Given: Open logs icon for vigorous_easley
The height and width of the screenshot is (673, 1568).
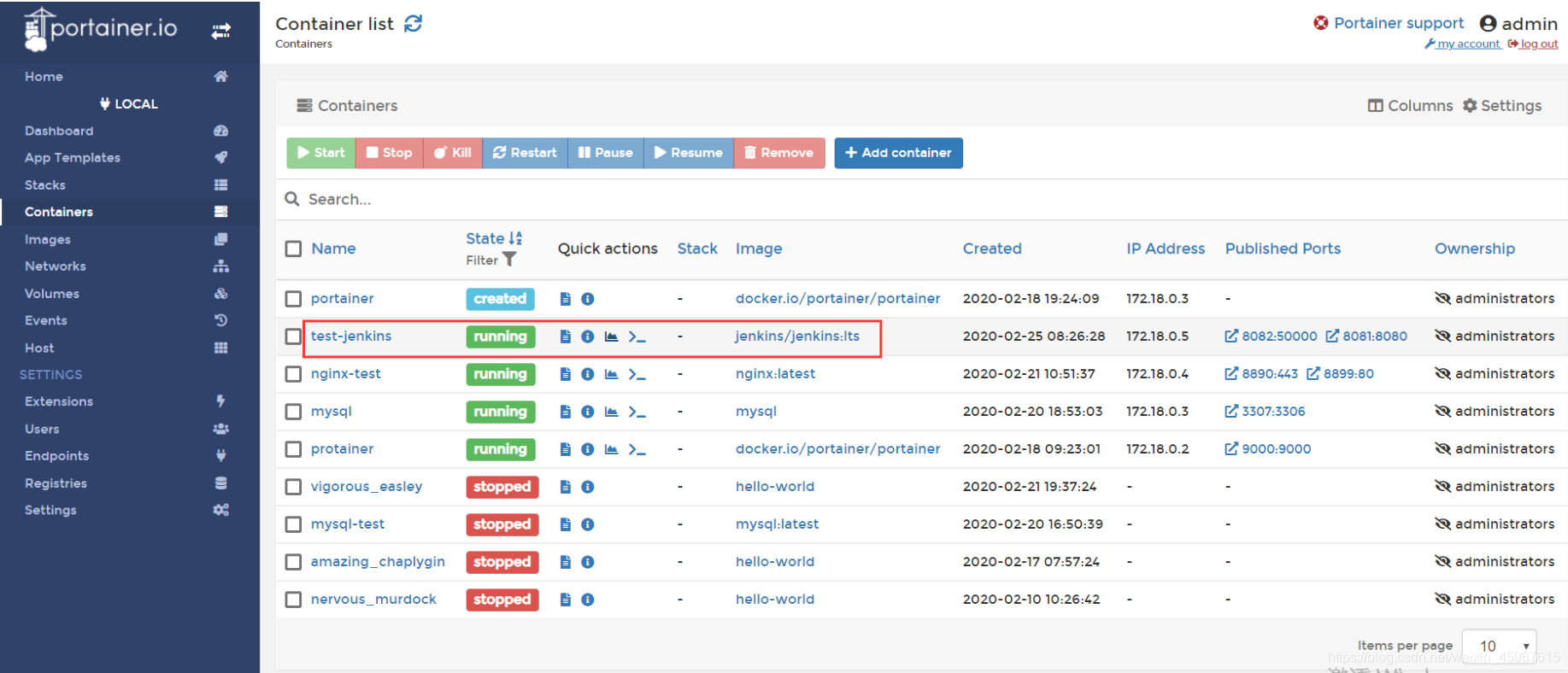Looking at the screenshot, I should pos(565,487).
